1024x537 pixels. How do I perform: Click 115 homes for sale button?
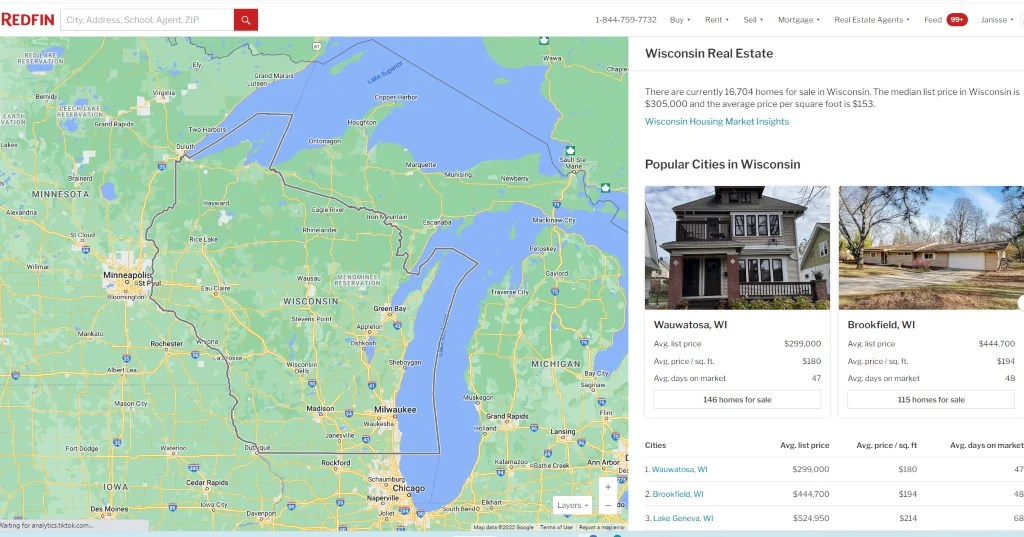(931, 400)
